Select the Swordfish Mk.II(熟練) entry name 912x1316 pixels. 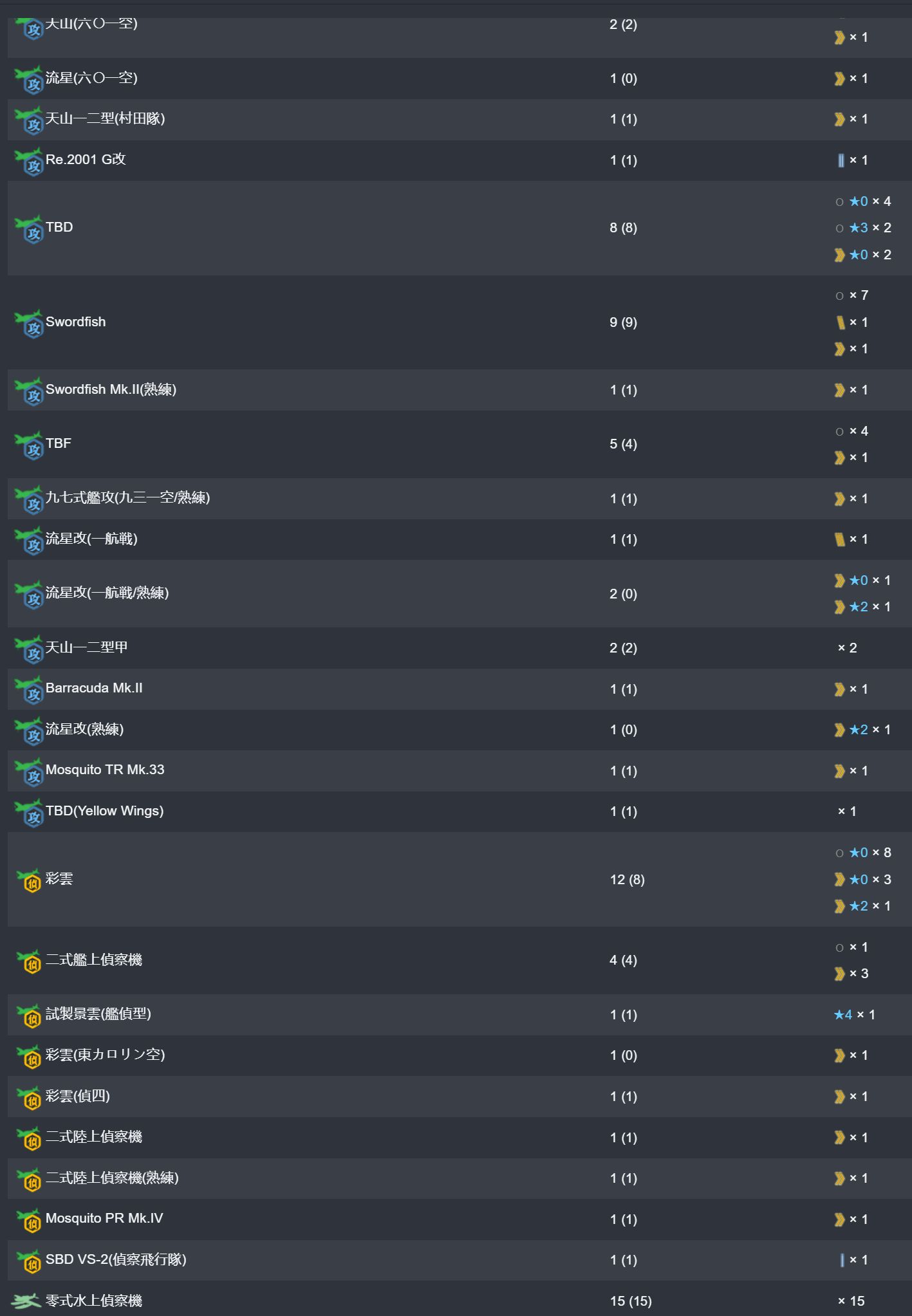point(111,389)
